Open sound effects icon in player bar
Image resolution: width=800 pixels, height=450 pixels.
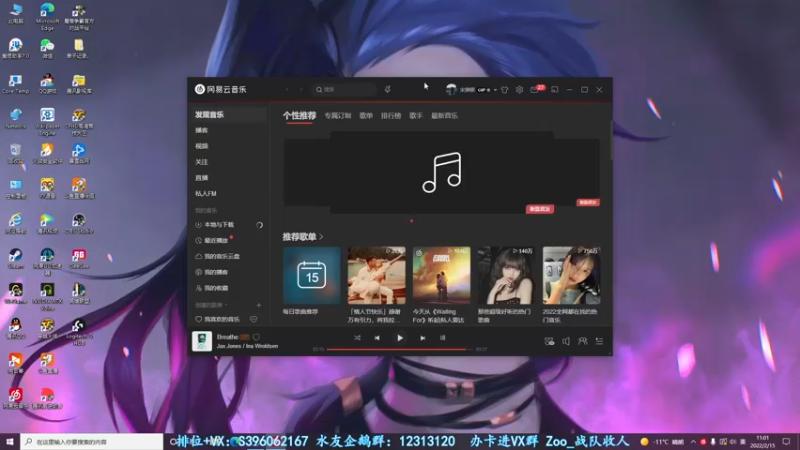[x=549, y=341]
